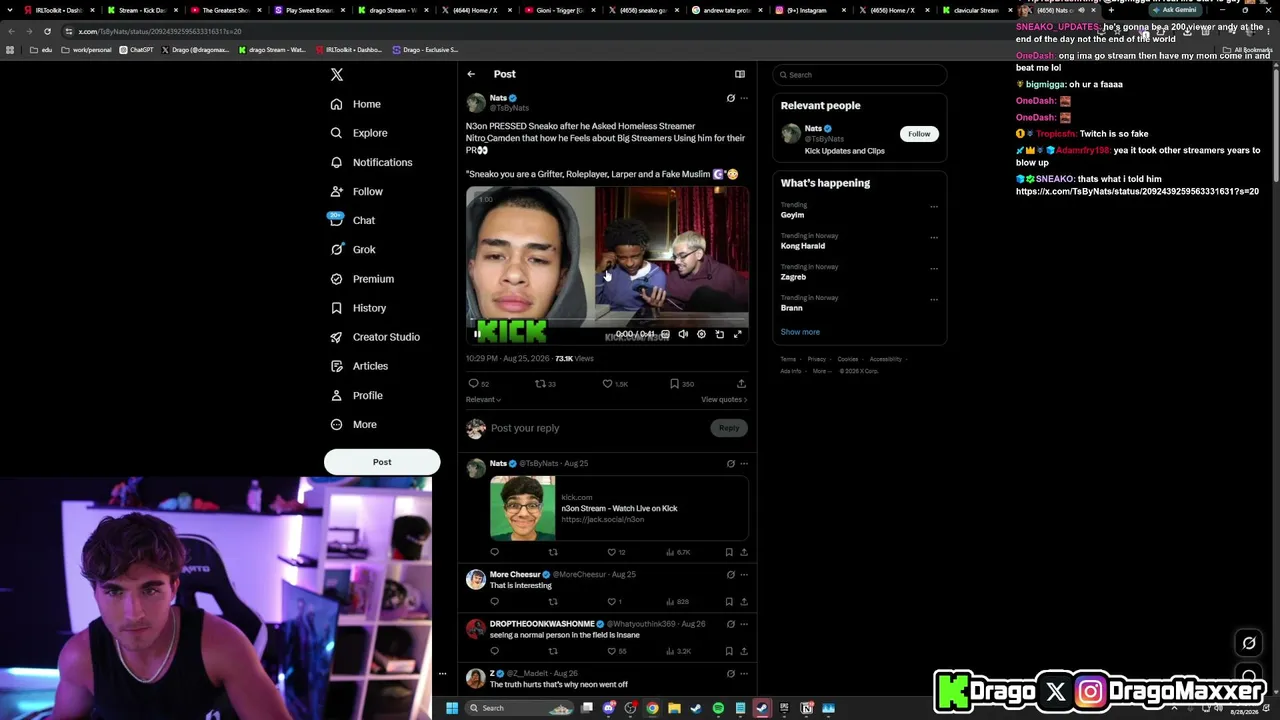
Task: Open more options on Nats main post
Action: point(744,98)
